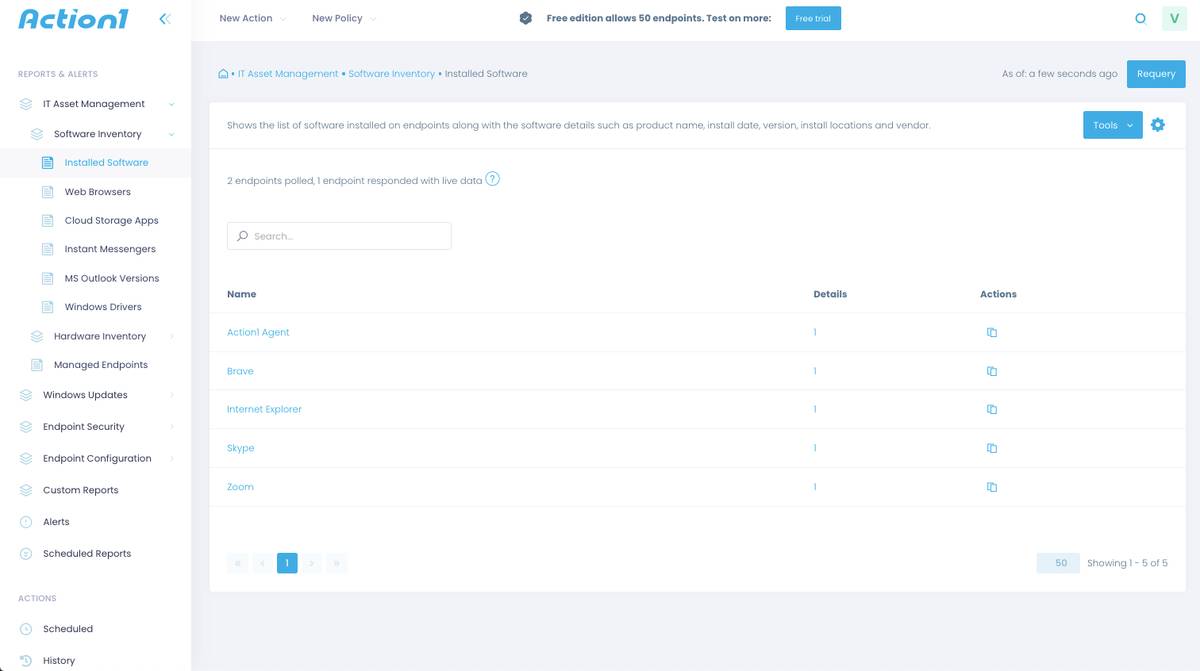Click the History sidebar icon
Image resolution: width=1200 pixels, height=671 pixels.
(x=26, y=661)
